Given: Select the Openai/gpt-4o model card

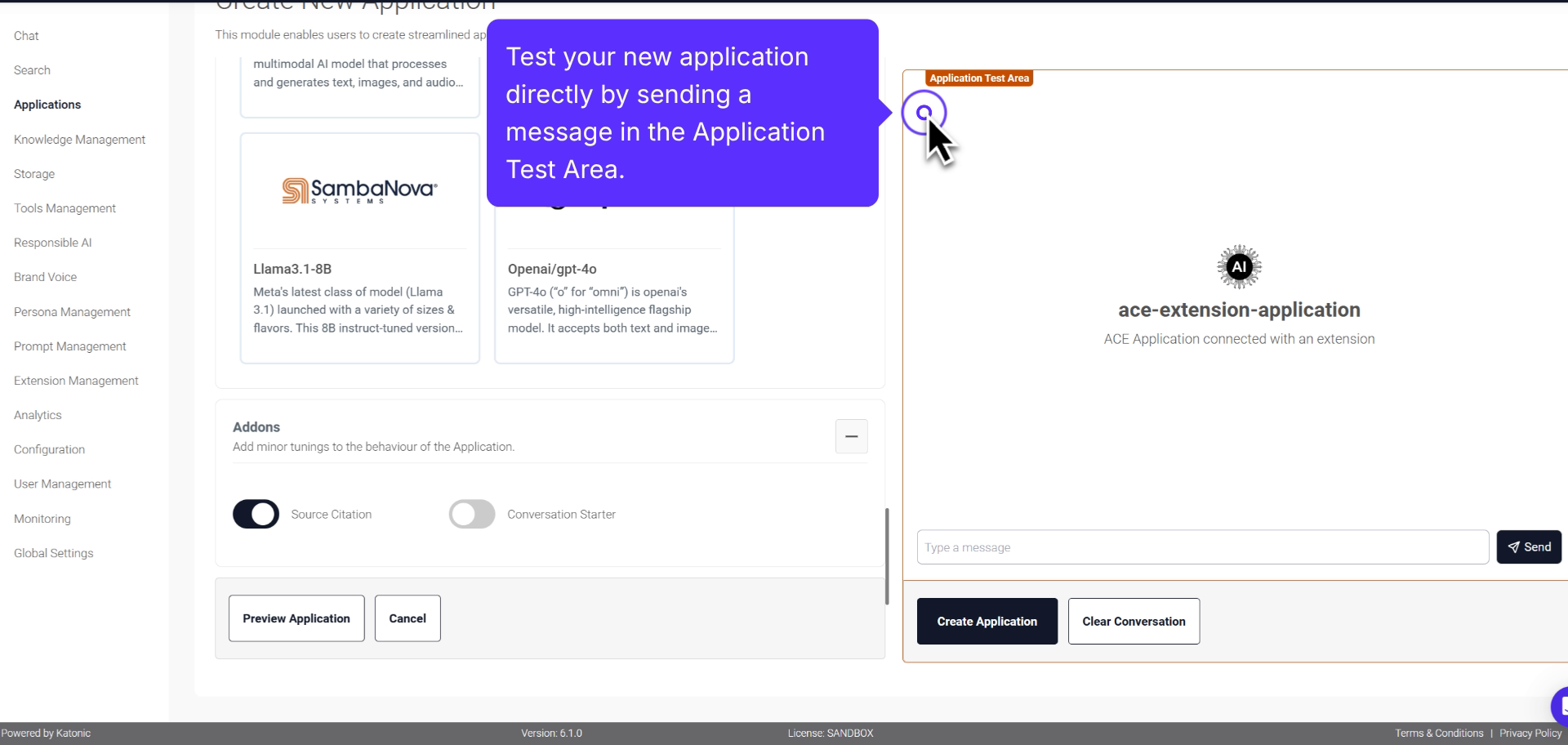Looking at the screenshot, I should [614, 302].
